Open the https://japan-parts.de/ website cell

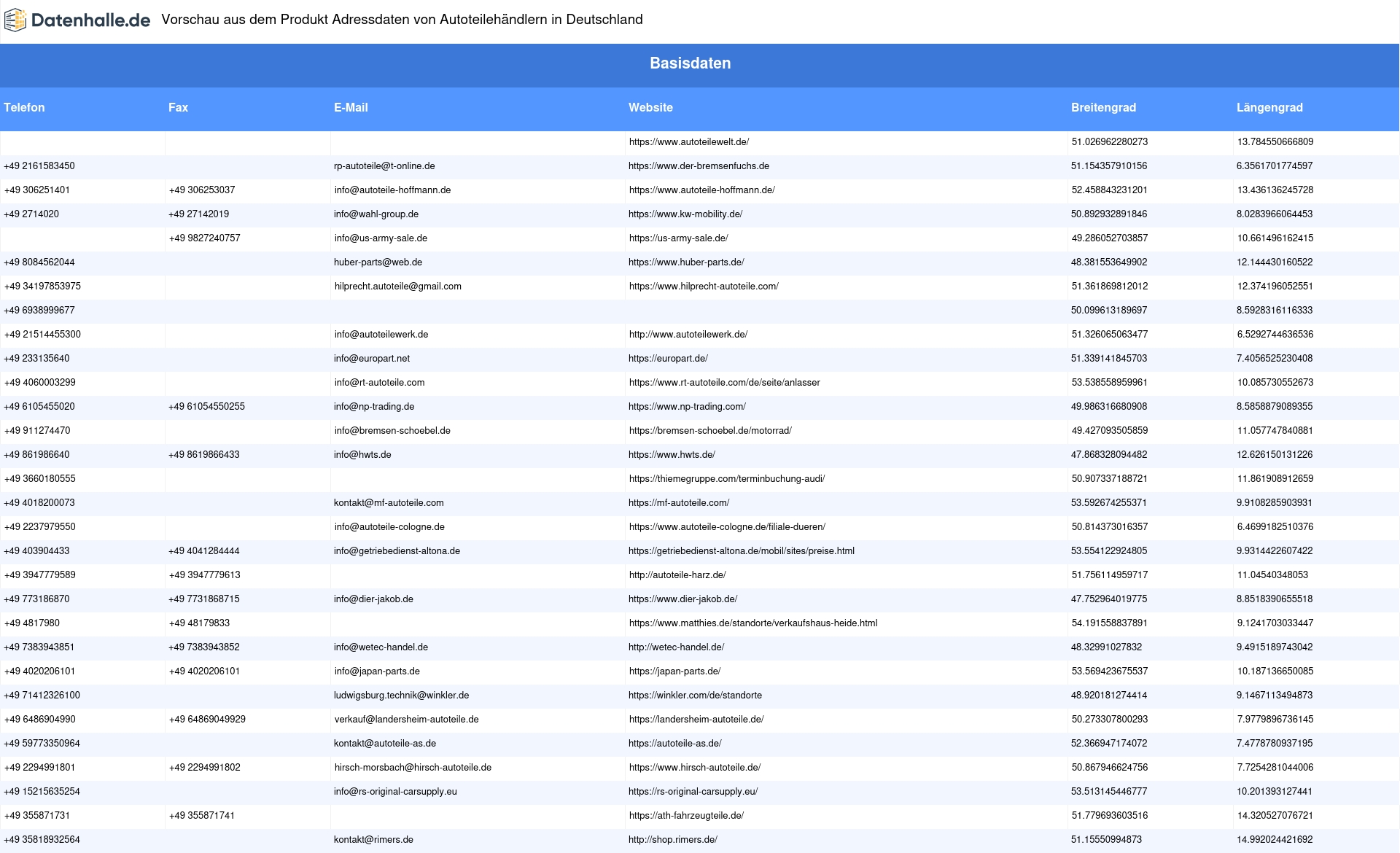tap(674, 671)
